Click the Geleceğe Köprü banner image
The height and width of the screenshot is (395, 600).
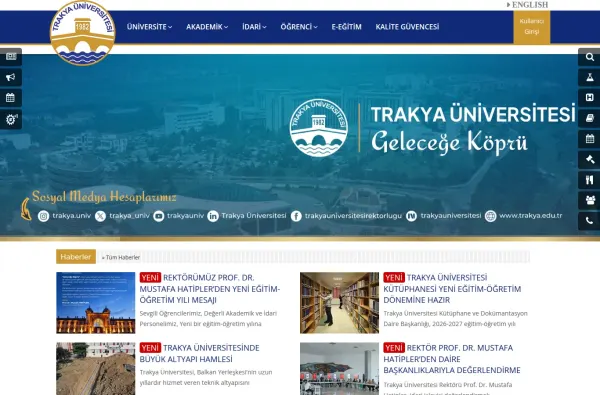300,144
